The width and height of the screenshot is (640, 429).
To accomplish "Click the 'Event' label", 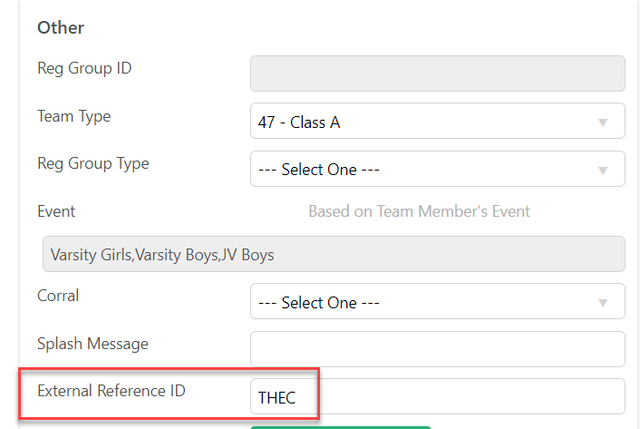I will 56,211.
